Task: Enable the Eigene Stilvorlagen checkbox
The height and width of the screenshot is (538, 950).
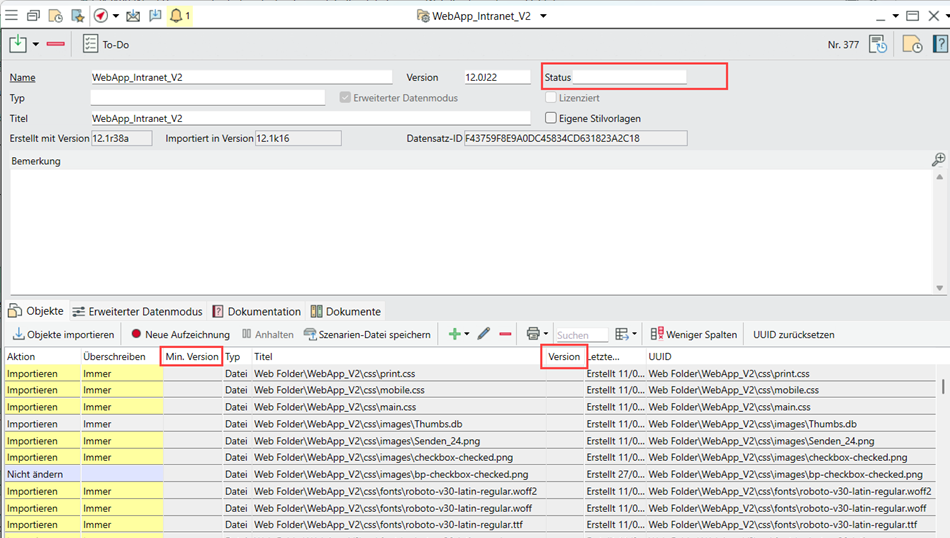Action: 551,118
